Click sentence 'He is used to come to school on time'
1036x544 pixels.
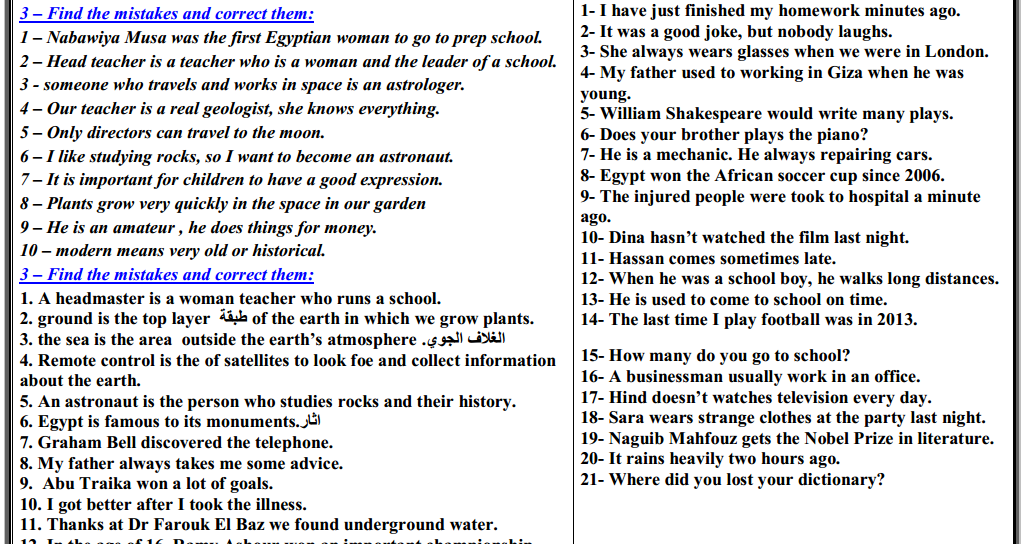tap(734, 300)
